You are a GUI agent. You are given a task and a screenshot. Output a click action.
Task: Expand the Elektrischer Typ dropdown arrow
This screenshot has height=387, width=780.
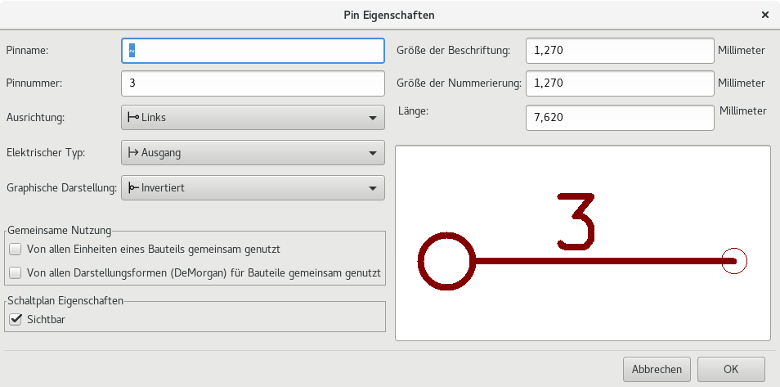pyautogui.click(x=373, y=153)
